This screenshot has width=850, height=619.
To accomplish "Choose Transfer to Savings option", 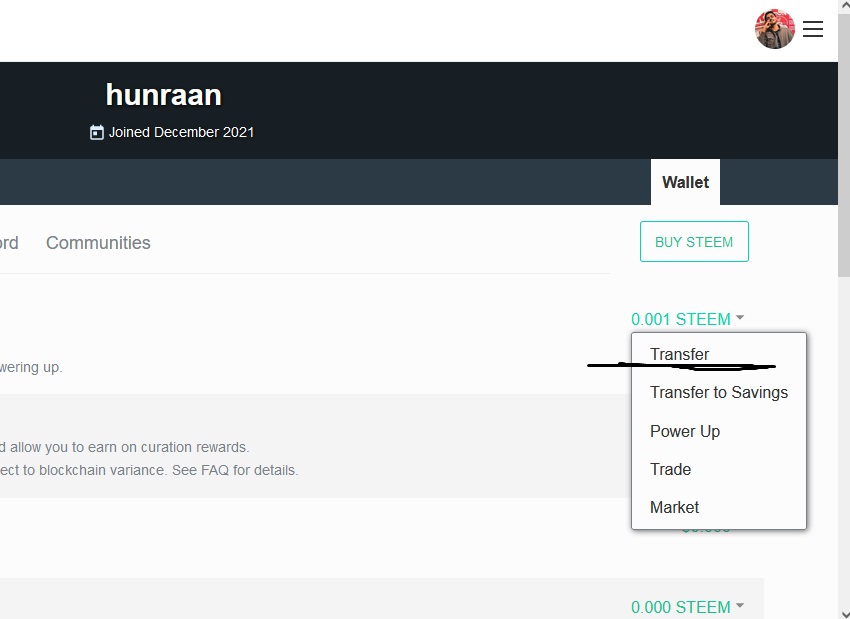I will coord(719,392).
